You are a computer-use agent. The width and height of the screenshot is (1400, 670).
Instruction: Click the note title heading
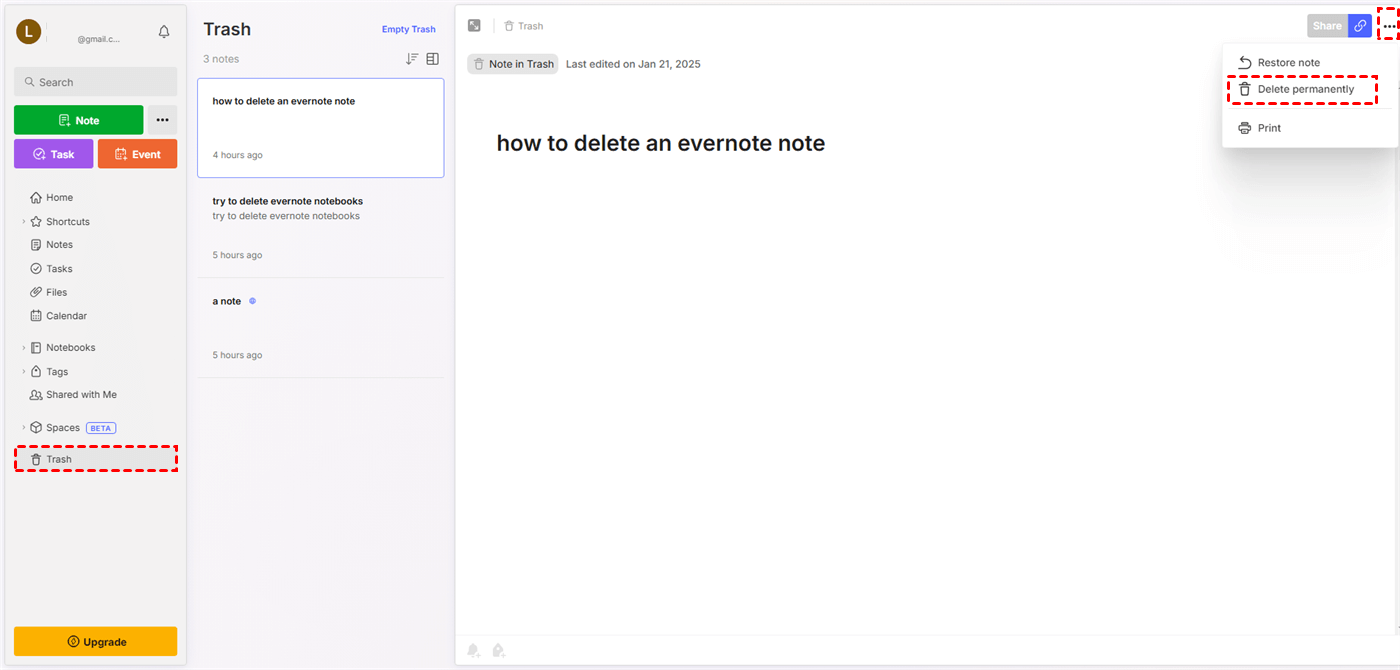(661, 143)
